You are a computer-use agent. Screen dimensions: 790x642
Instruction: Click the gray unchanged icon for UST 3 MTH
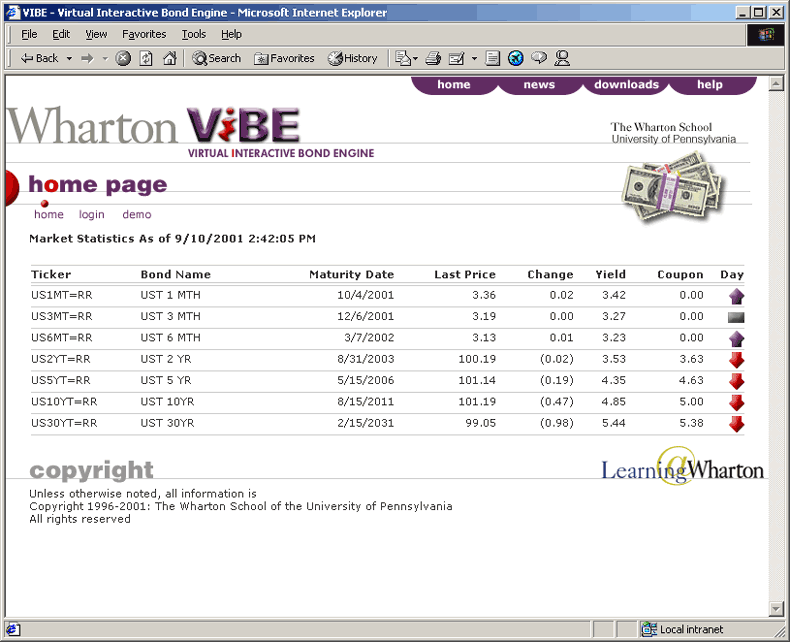pos(736,317)
